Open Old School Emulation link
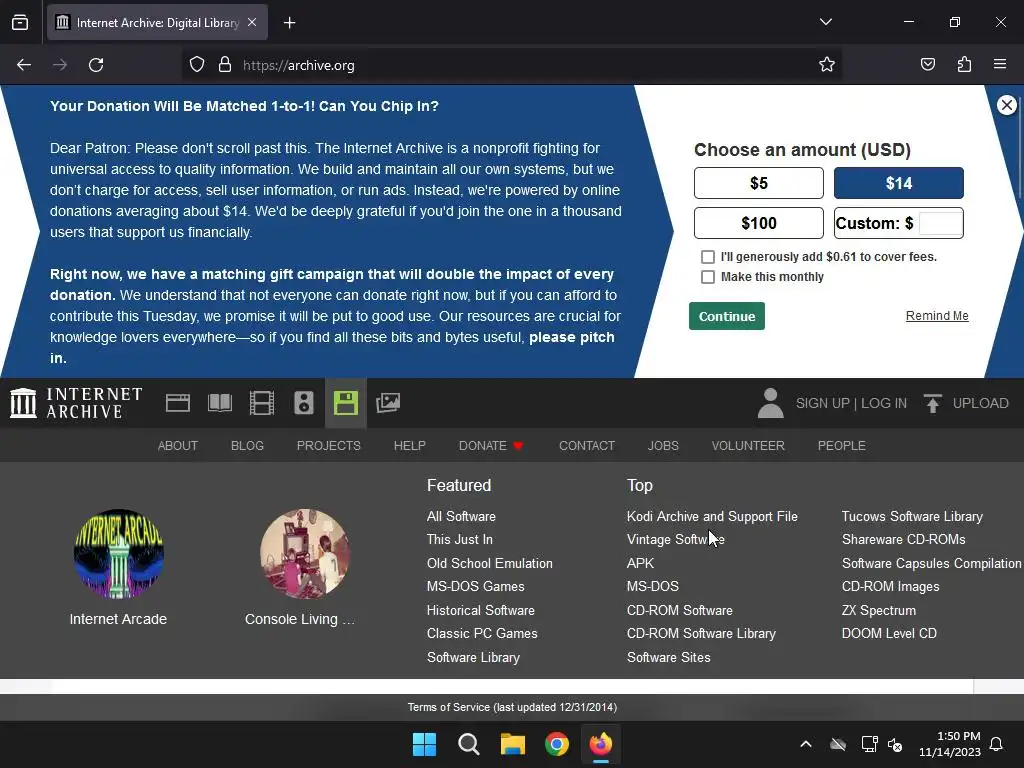This screenshot has width=1024, height=768. 490,564
